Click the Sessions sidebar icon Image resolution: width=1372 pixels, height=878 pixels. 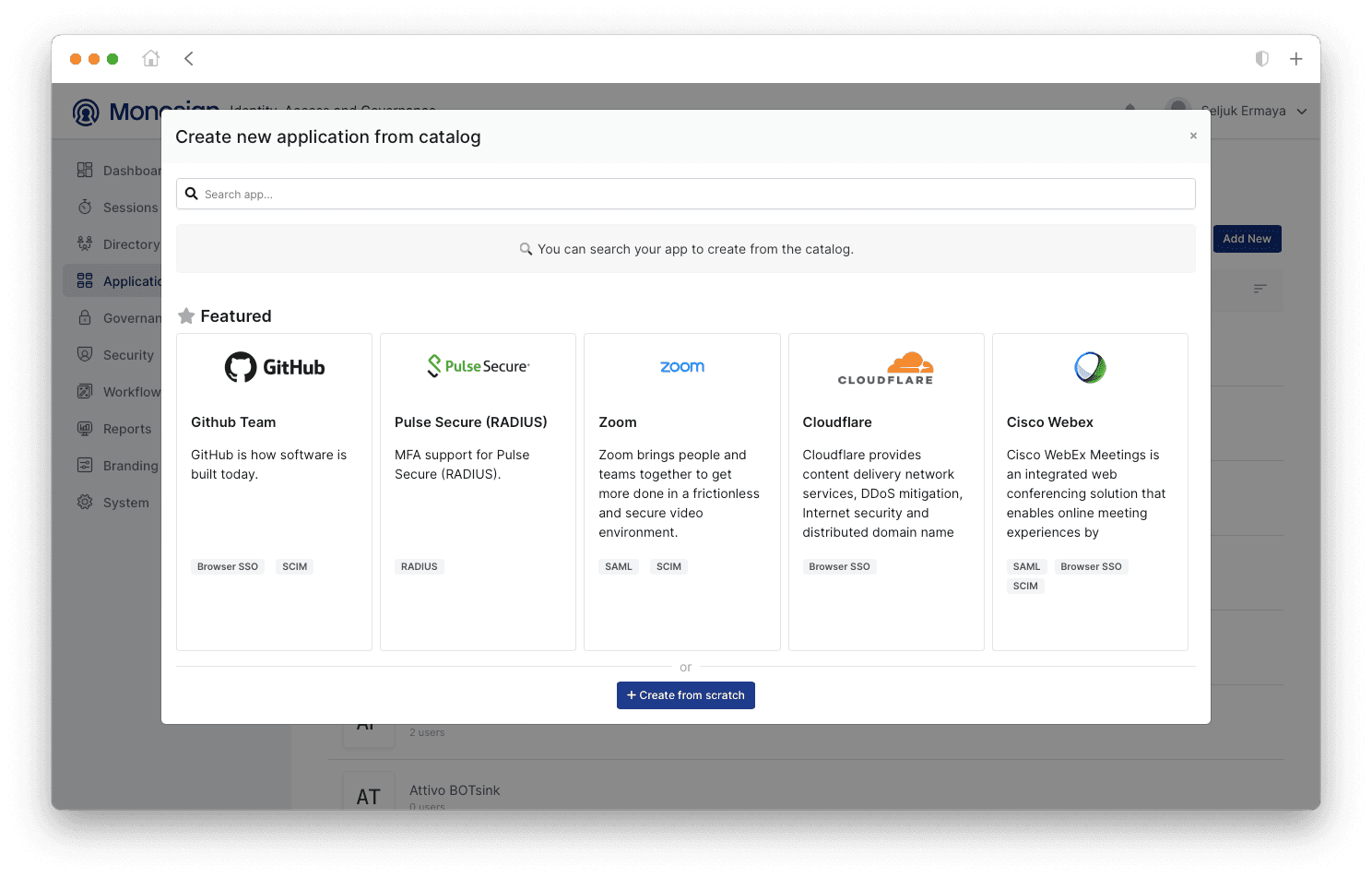coord(85,207)
